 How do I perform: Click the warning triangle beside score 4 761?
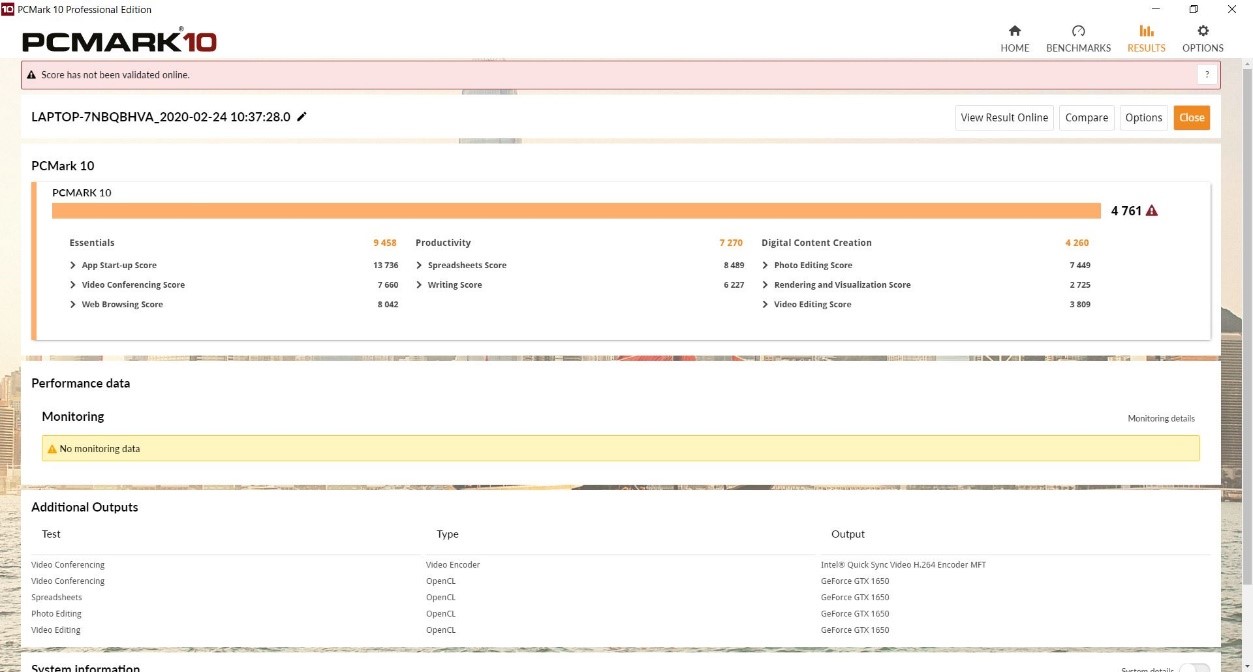click(x=1152, y=211)
